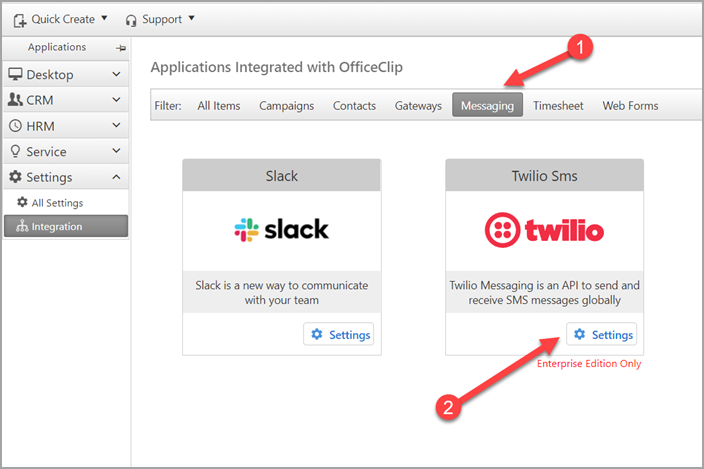Click the Slack logo image

click(282, 230)
